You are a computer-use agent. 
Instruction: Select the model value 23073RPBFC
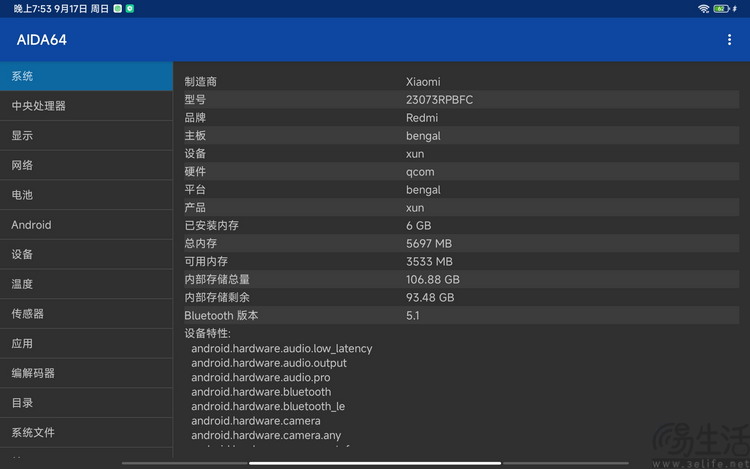click(x=439, y=99)
